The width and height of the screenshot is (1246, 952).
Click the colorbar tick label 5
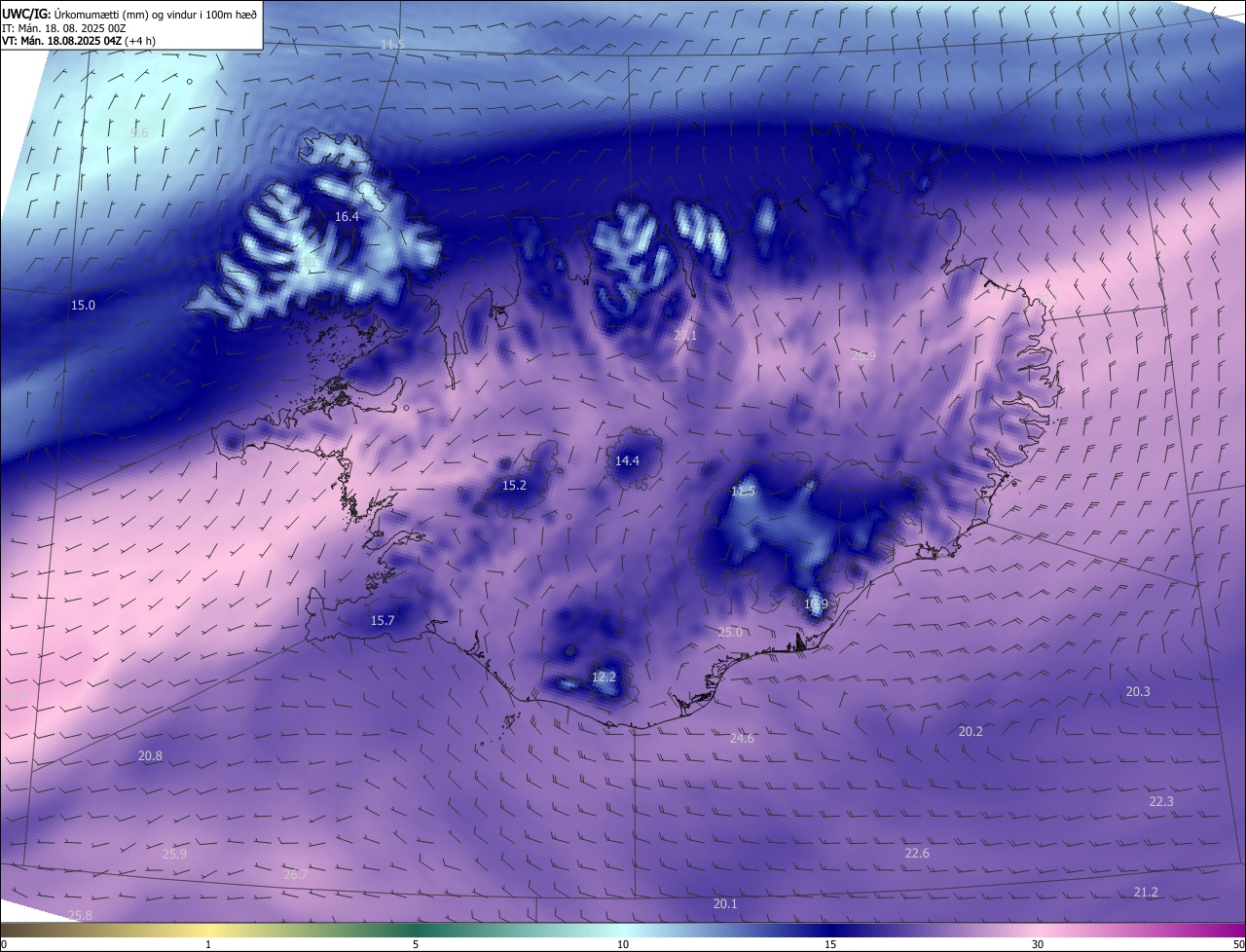[x=416, y=945]
